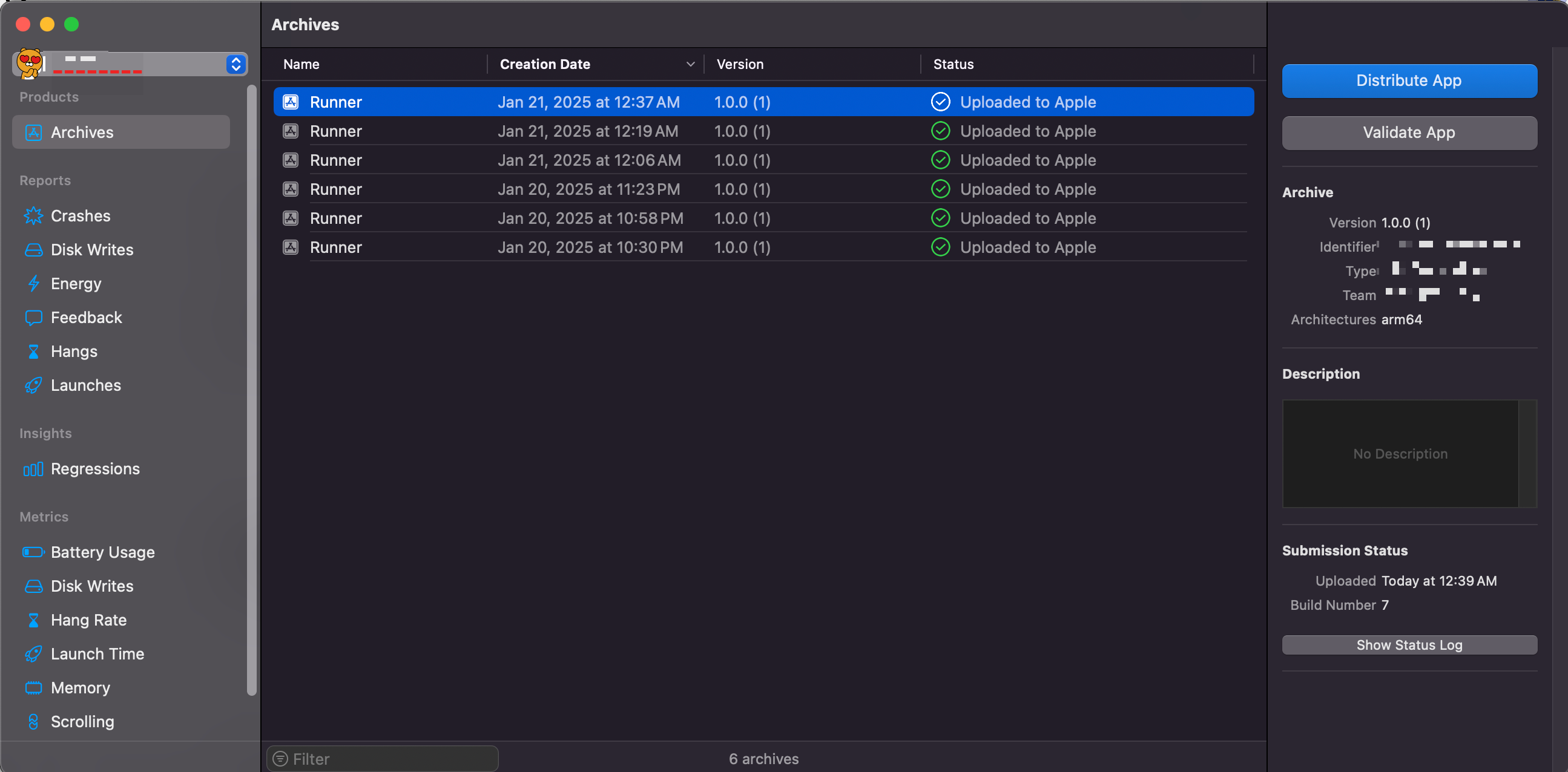Open the product selector popup arrows
Screen dimensions: 1568x772
236,64
